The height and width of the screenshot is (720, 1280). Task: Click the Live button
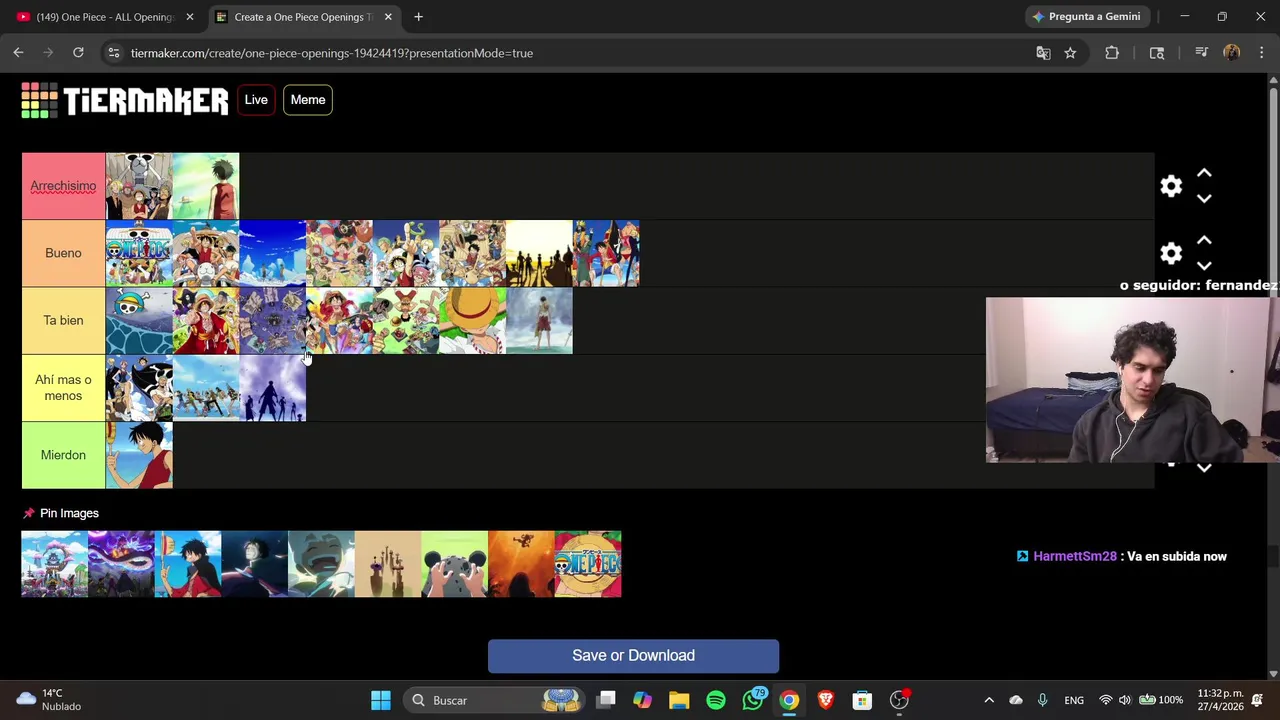256,100
